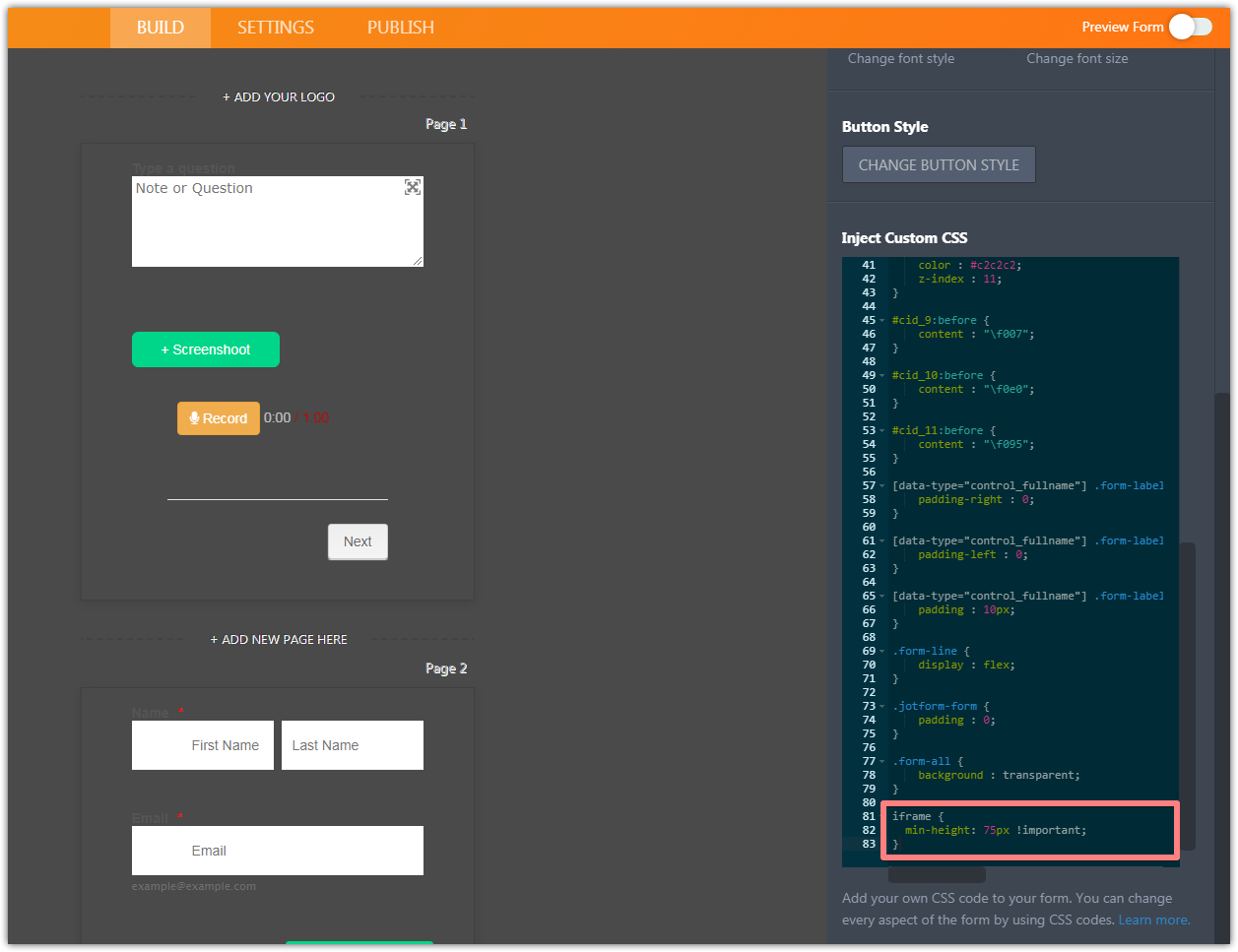Screen dimensions: 1238x952
Task: Click the Next button on Page 1
Action: pyautogui.click(x=358, y=541)
